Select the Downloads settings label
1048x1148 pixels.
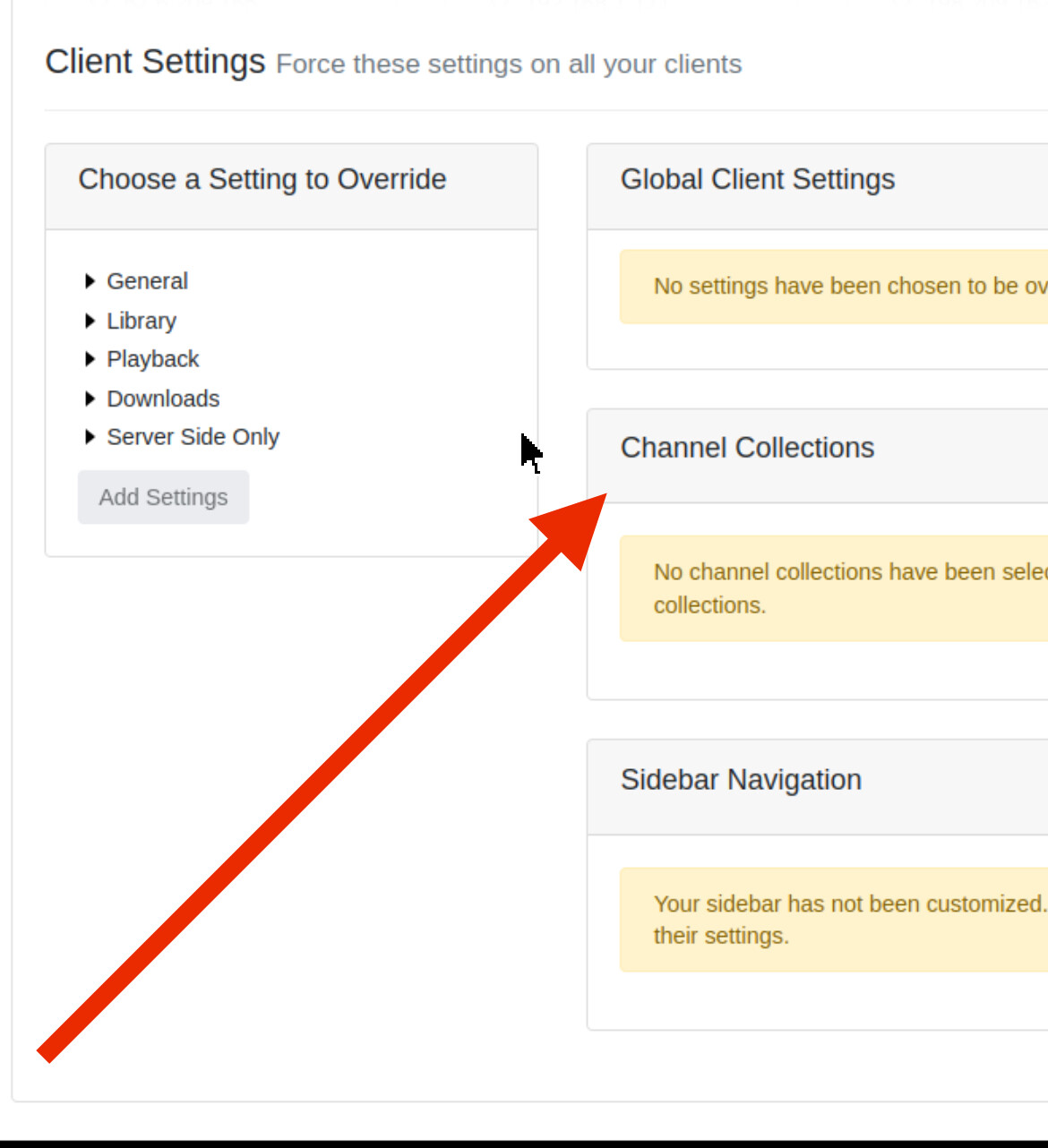163,398
